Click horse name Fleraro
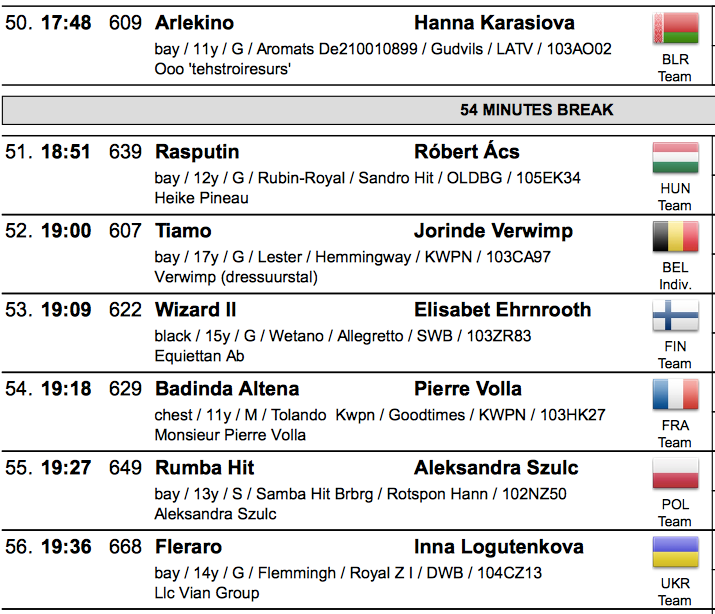This screenshot has width=715, height=614. (188, 547)
